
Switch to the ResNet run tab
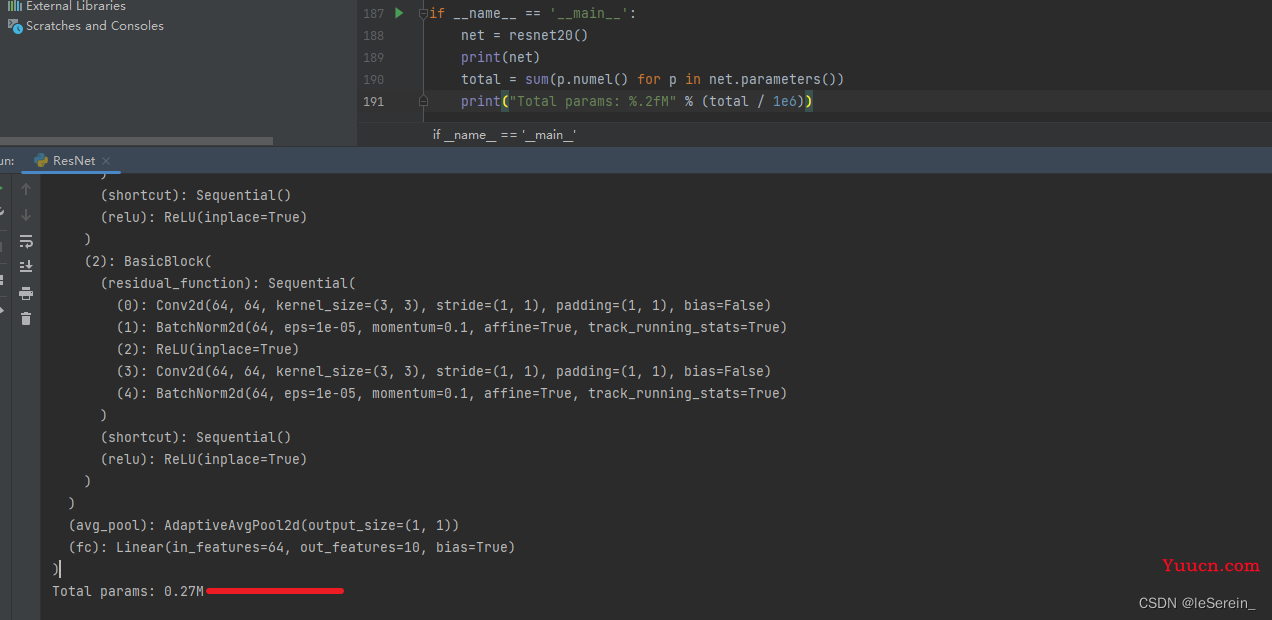73,160
